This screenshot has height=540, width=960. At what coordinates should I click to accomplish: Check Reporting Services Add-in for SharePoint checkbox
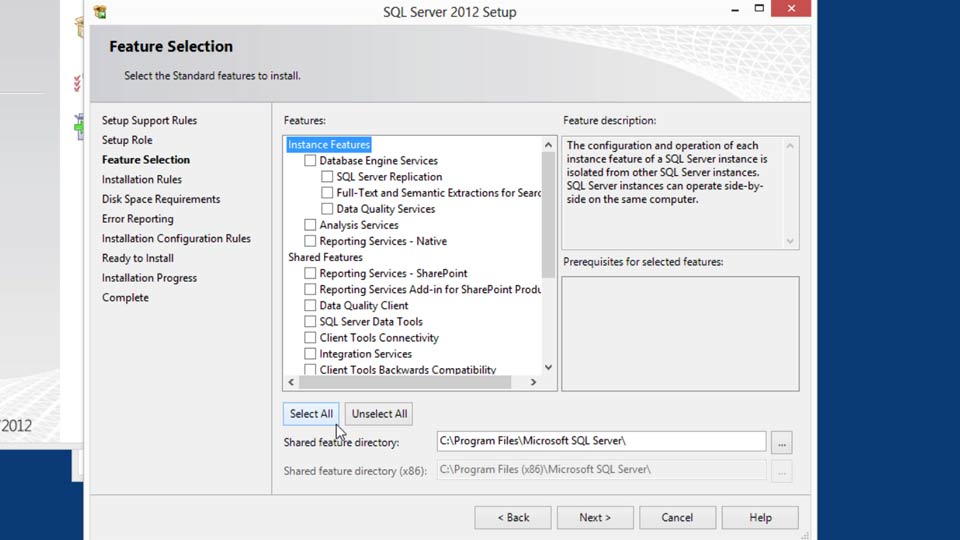[310, 289]
